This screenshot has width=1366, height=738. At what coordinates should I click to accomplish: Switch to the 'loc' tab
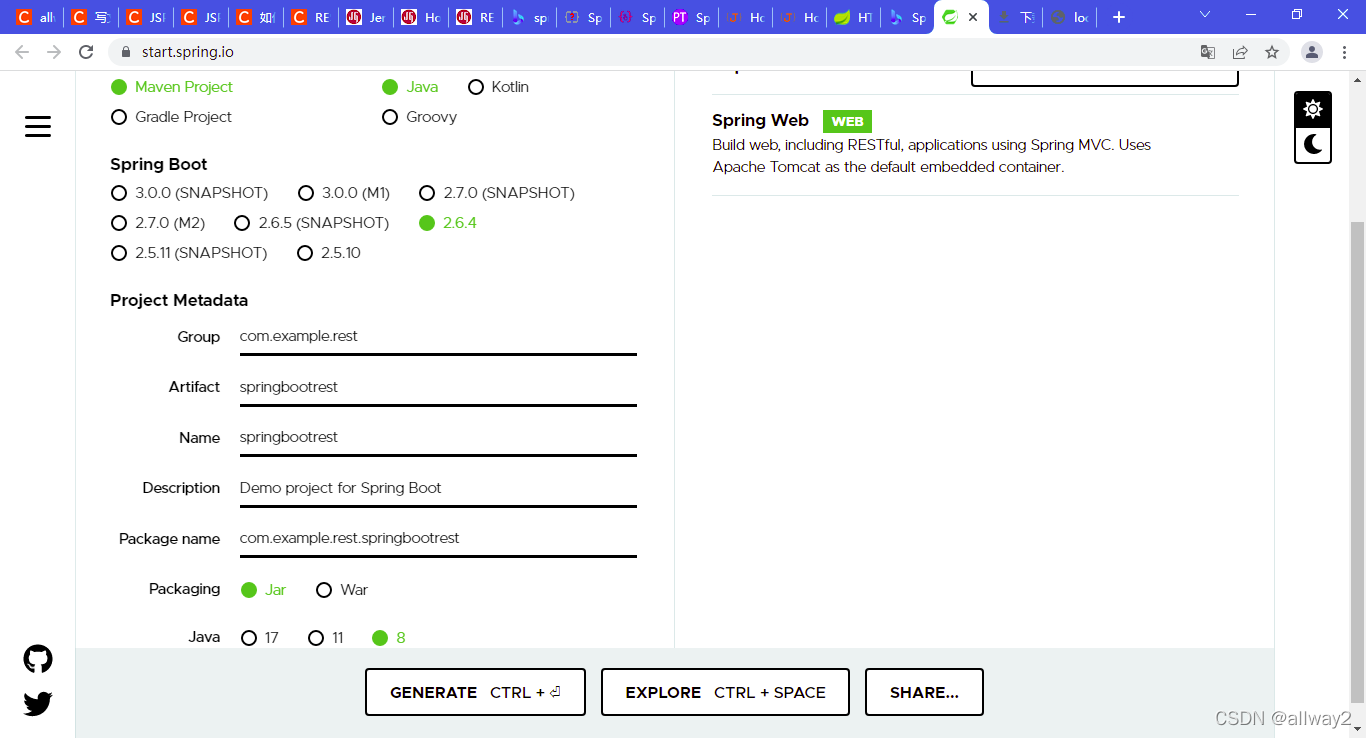(1069, 17)
